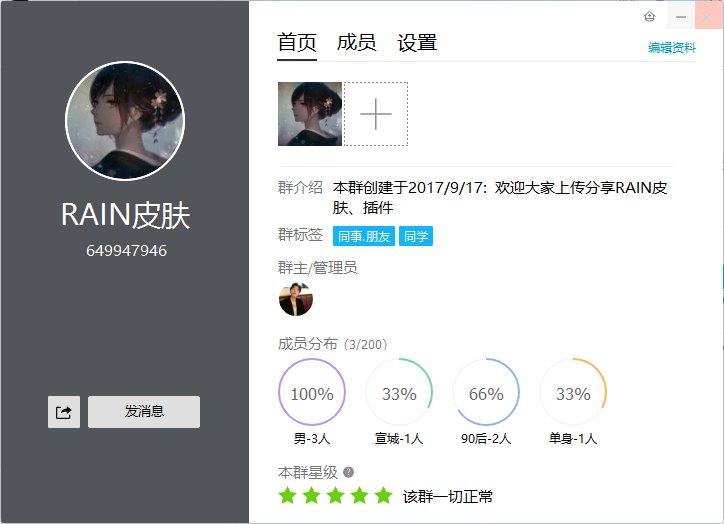Viewport: 724px width, 524px height.
Task: Click the first green star rating icon
Action: 287,496
